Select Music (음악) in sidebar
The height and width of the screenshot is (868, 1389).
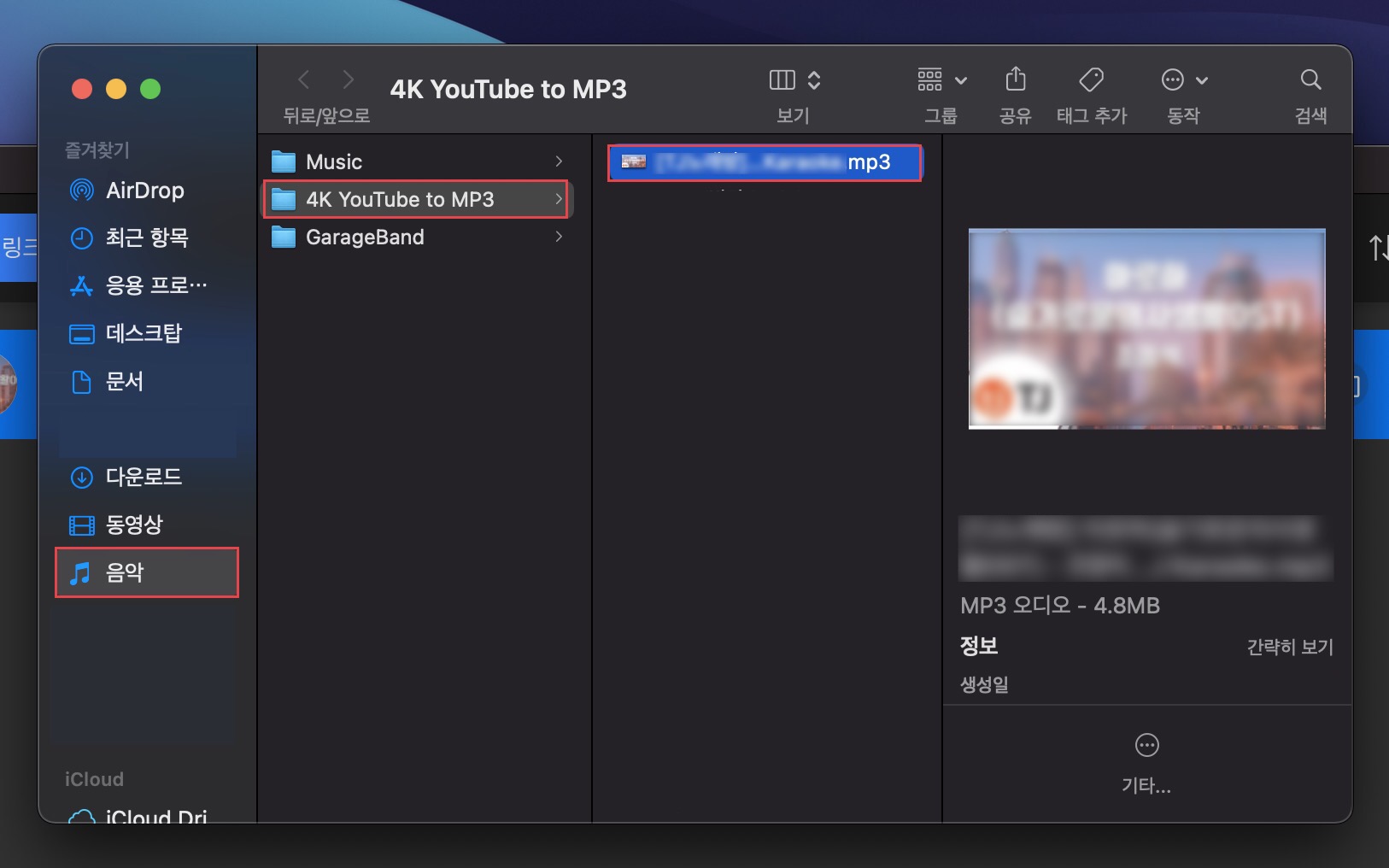146,572
